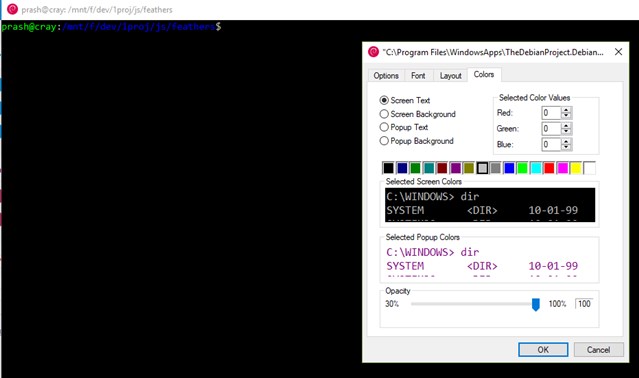The image size is (639, 378).
Task: Open the Colors tab
Action: tap(484, 75)
